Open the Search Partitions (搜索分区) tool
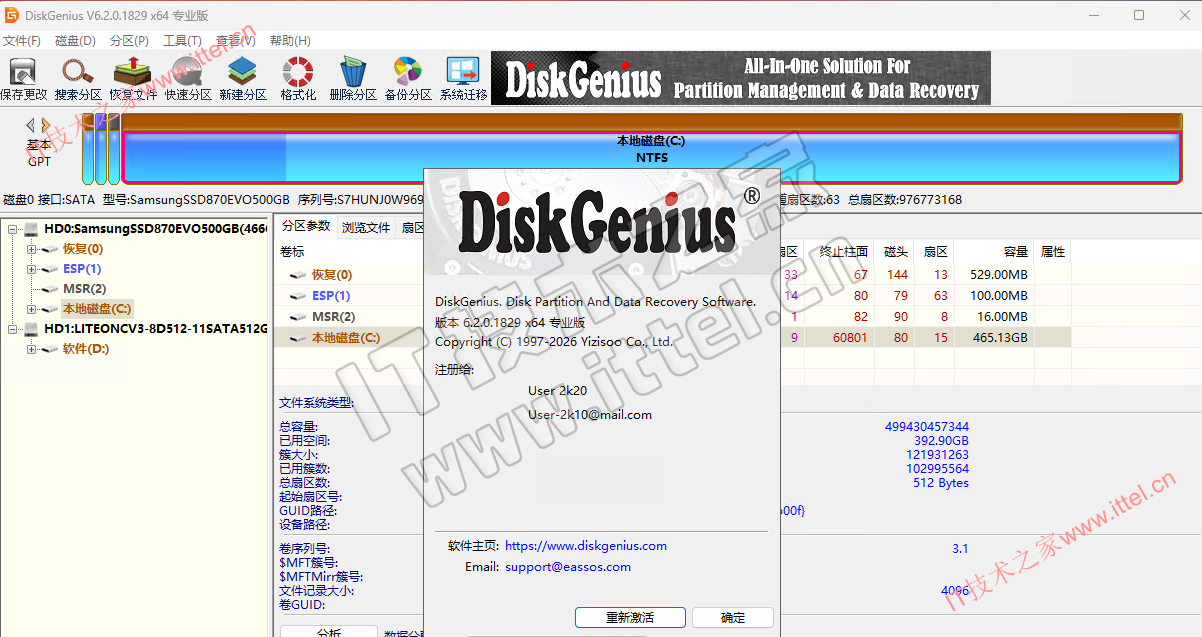The height and width of the screenshot is (637, 1202). coord(78,79)
